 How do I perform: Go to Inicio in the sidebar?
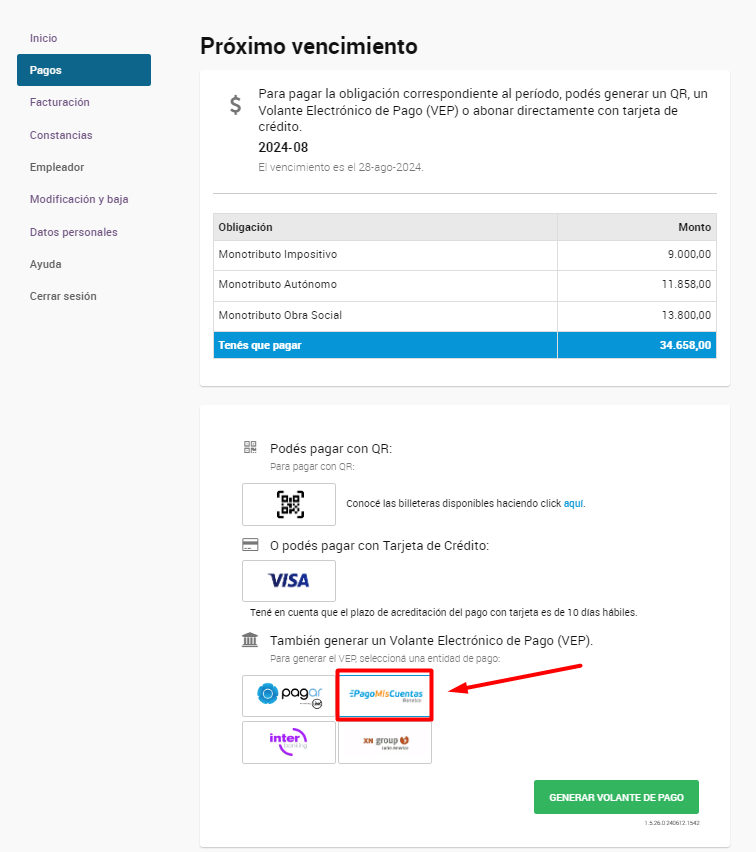43,38
